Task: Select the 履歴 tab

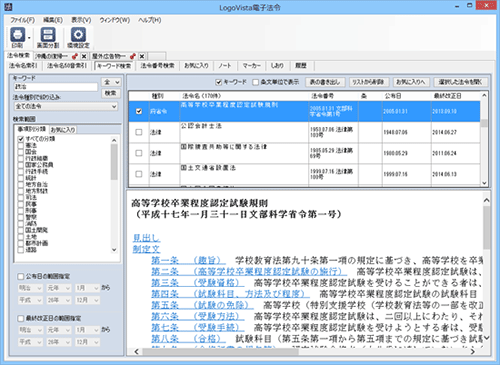Action: (x=301, y=66)
